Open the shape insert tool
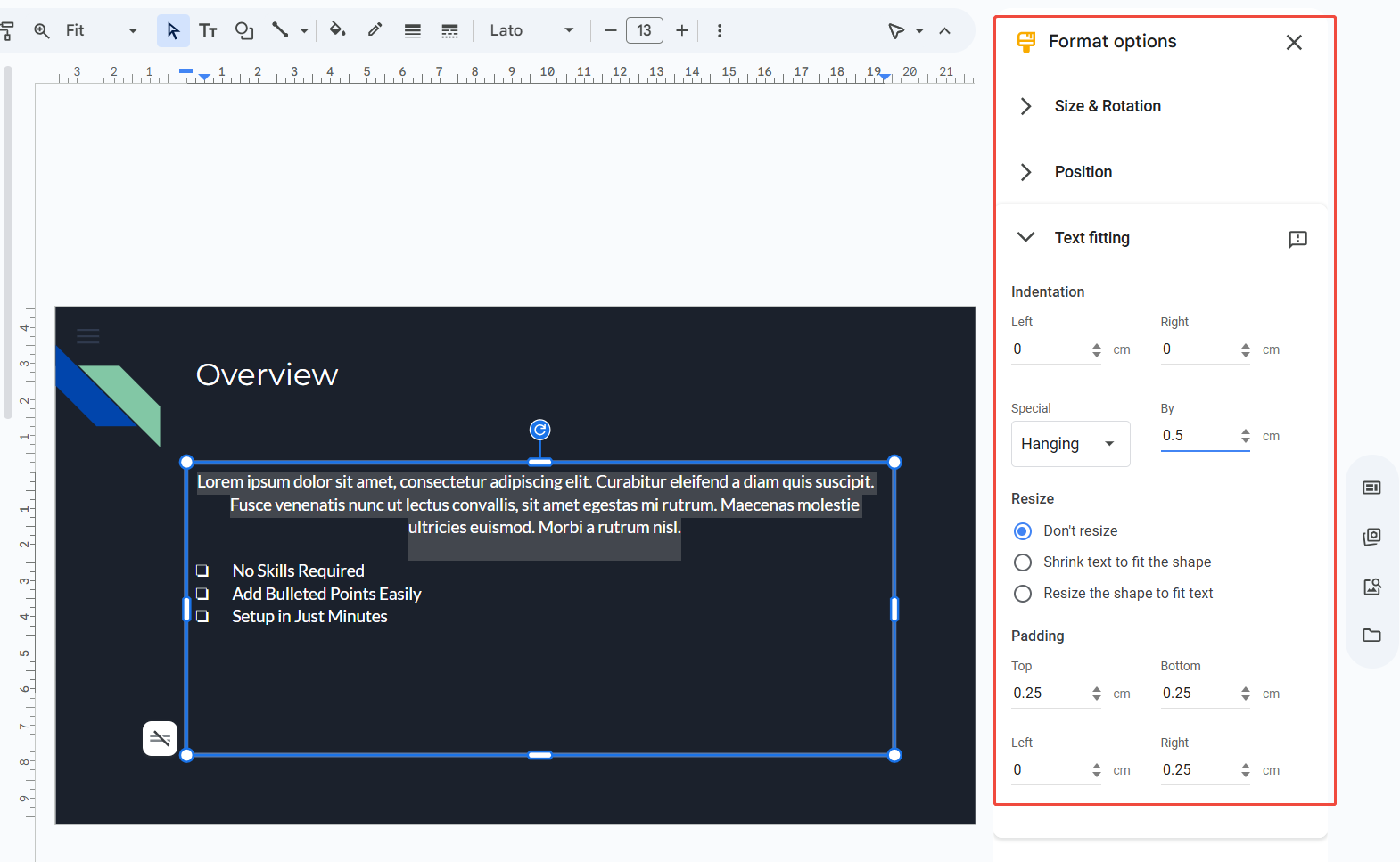The image size is (1400, 862). click(x=243, y=31)
